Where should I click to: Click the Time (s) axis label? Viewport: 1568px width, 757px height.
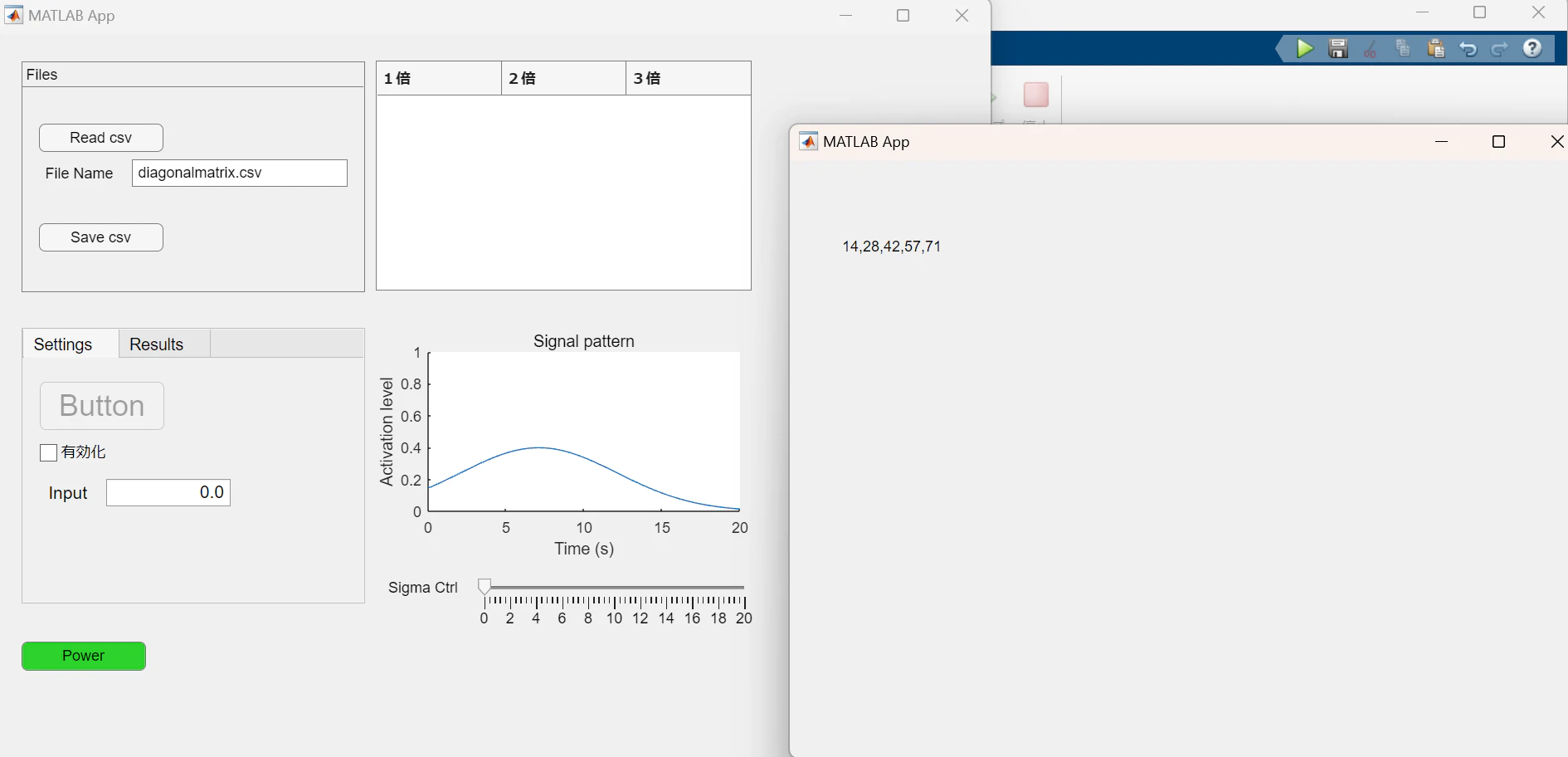coord(584,549)
